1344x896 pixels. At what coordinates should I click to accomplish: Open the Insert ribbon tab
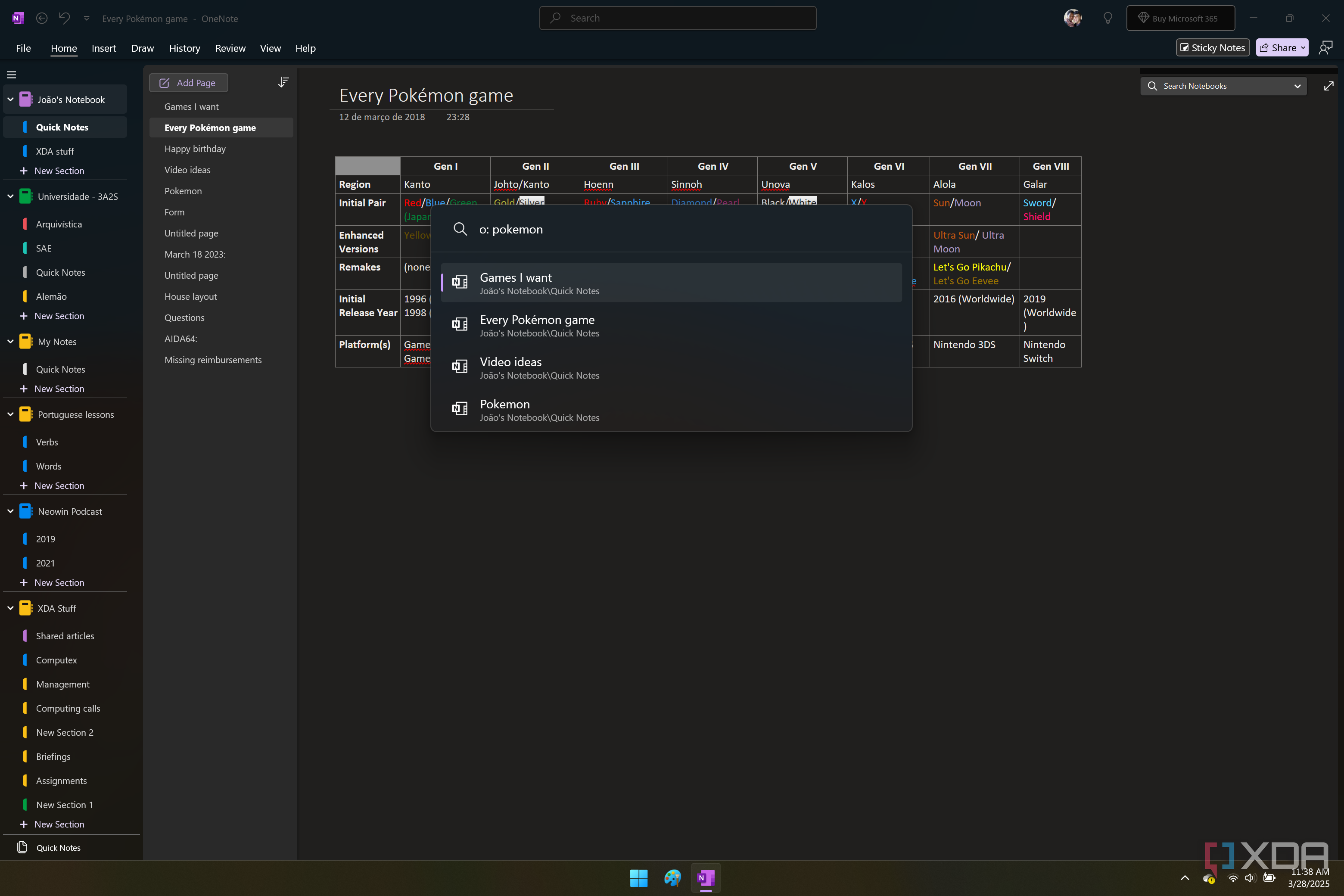pyautogui.click(x=103, y=49)
